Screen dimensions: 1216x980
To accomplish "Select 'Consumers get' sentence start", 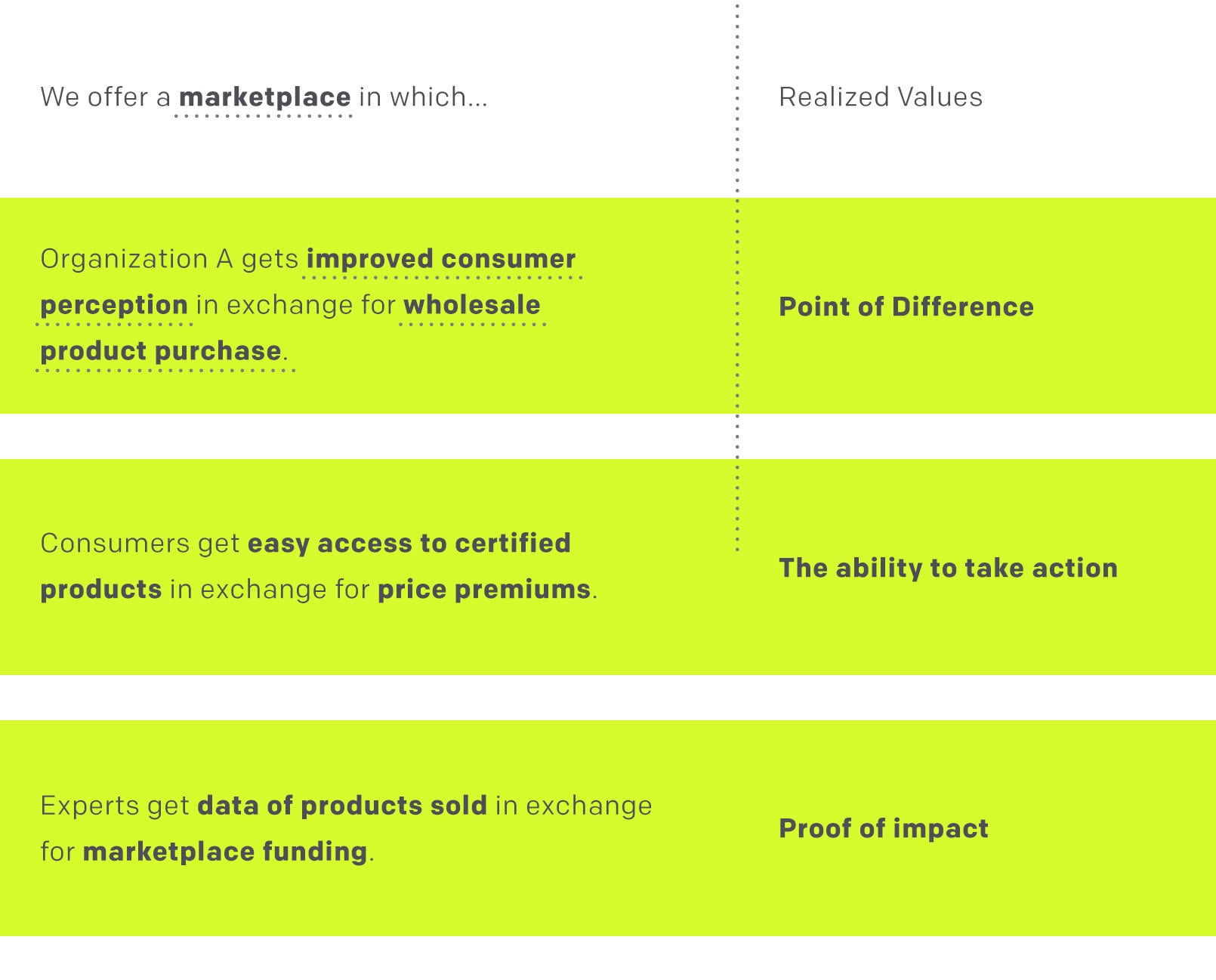I will pos(140,544).
